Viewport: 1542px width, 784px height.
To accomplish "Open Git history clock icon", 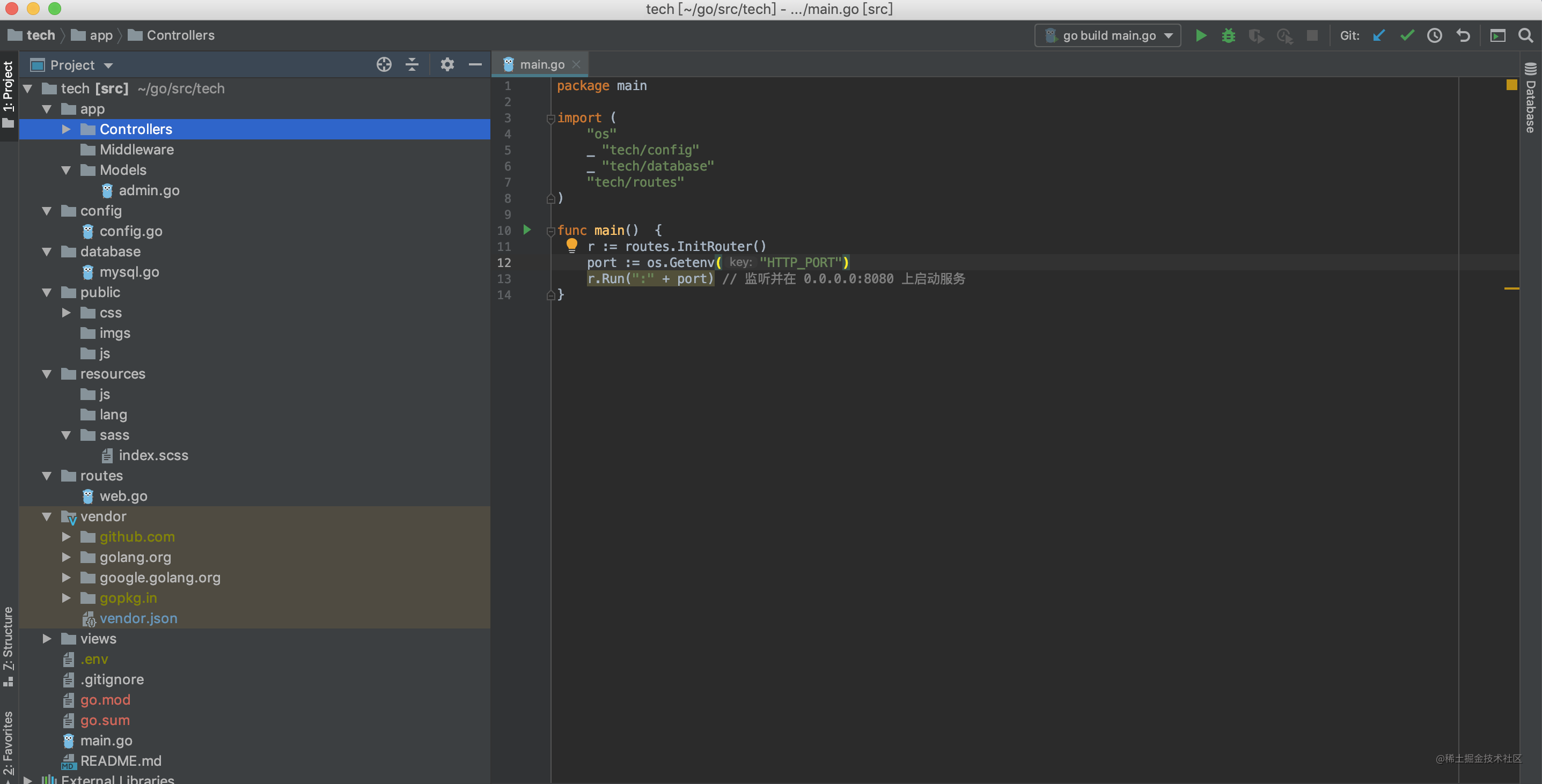I will (x=1434, y=35).
